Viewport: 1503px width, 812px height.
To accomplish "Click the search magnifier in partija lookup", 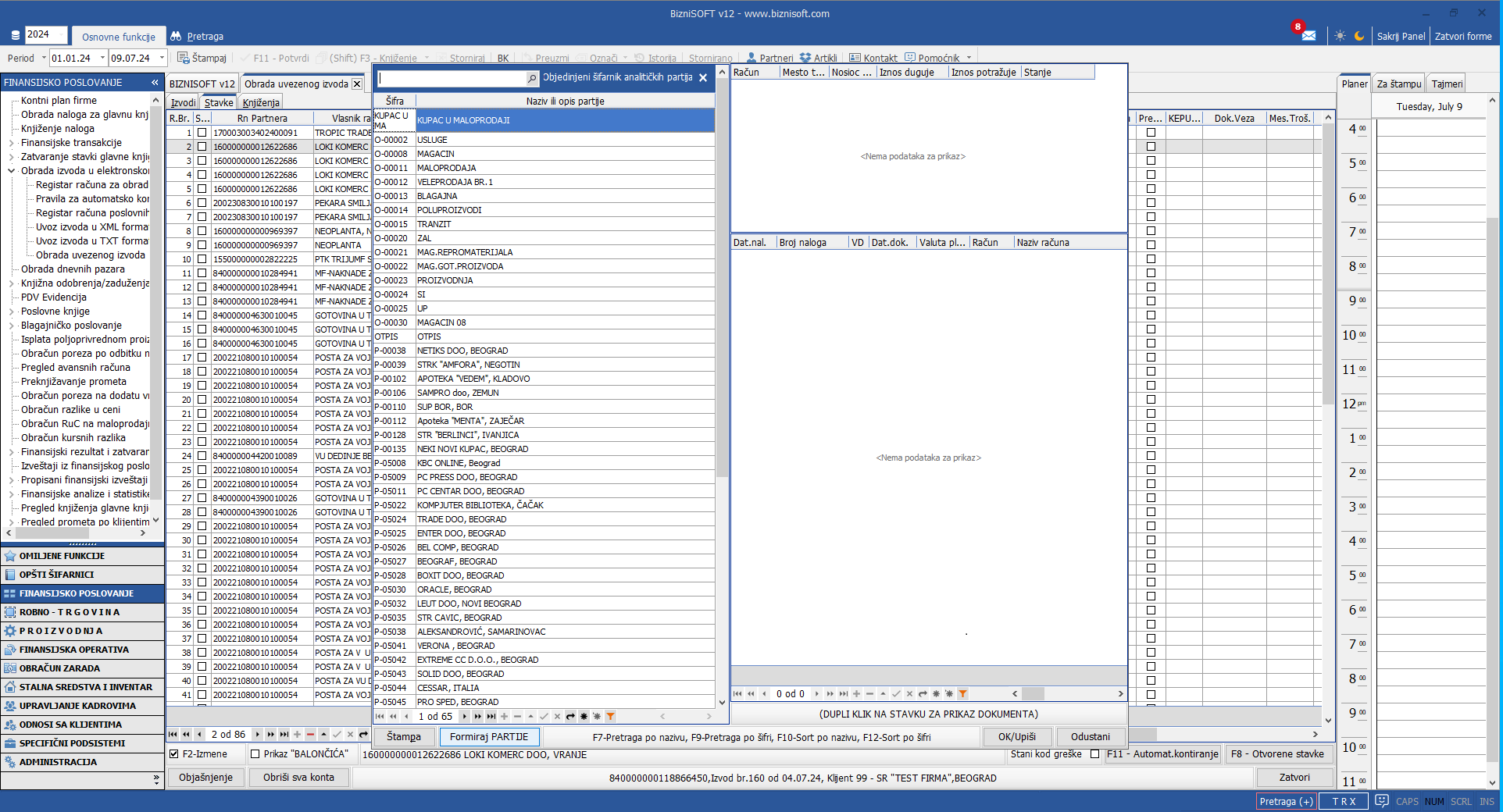I will click(x=532, y=78).
